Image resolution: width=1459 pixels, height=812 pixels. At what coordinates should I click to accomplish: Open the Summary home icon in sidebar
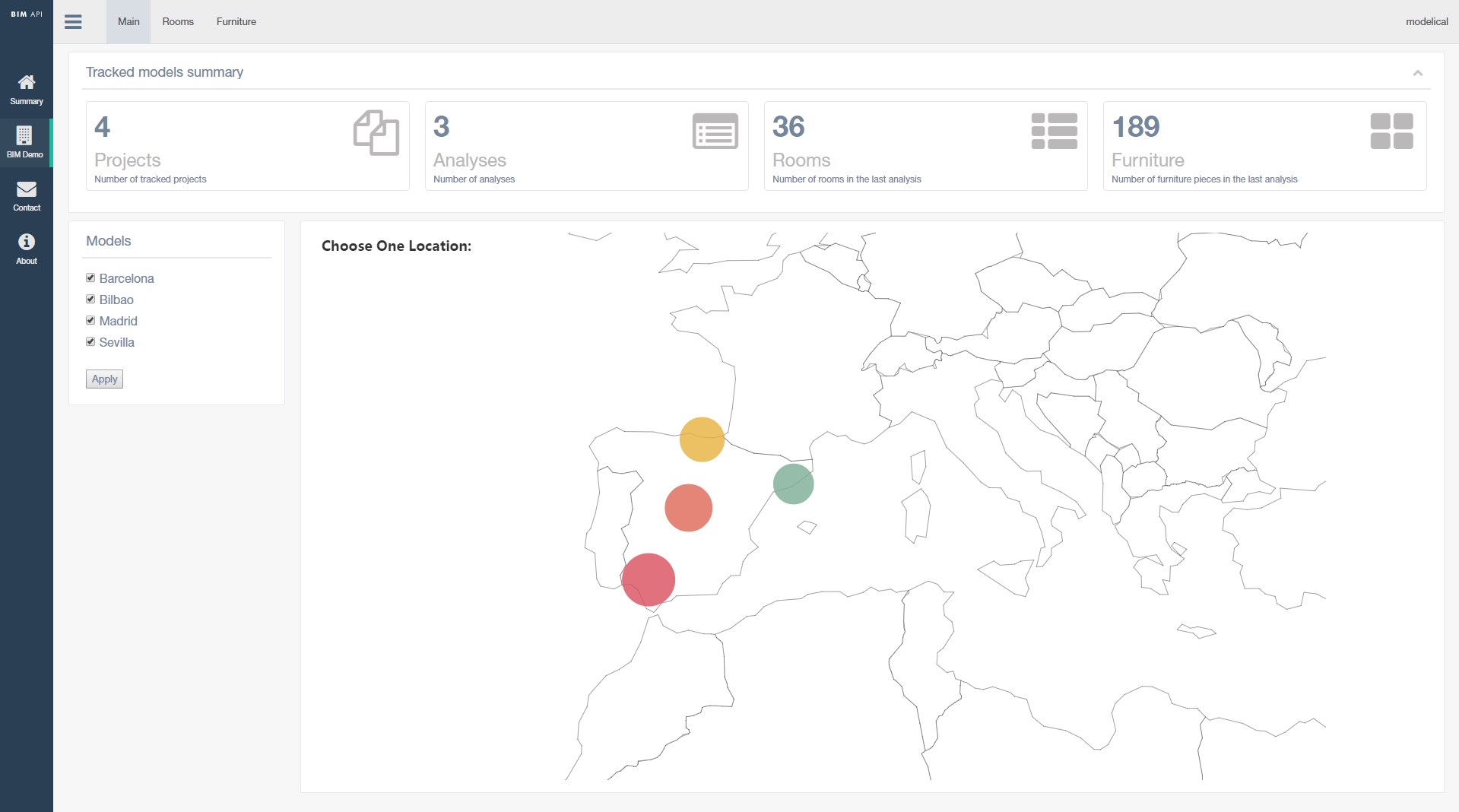pyautogui.click(x=27, y=82)
